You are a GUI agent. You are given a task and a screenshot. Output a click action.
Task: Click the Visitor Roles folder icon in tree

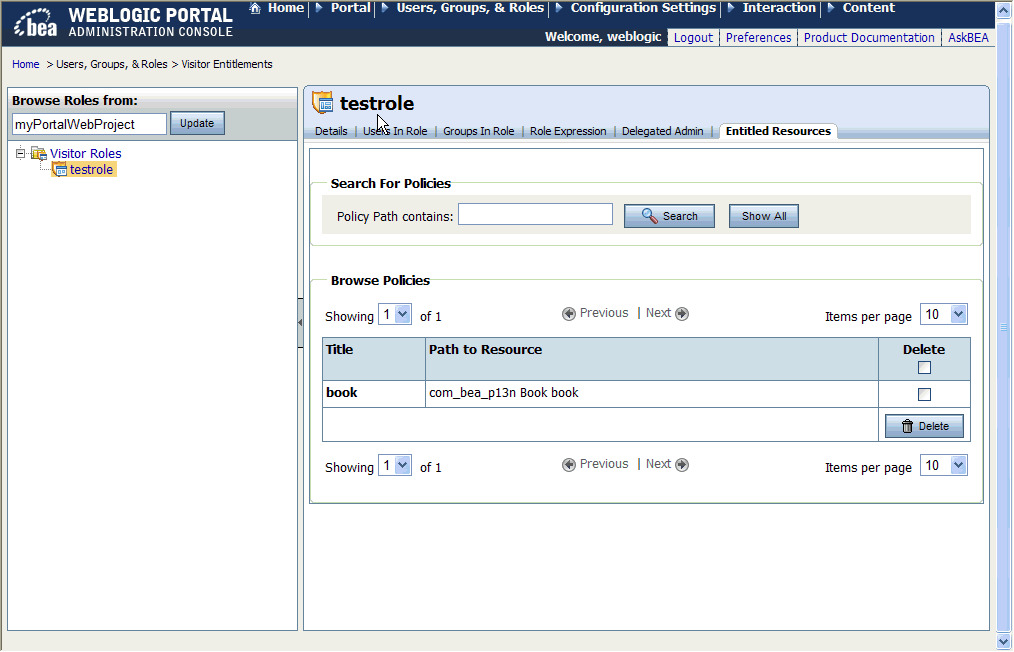39,153
